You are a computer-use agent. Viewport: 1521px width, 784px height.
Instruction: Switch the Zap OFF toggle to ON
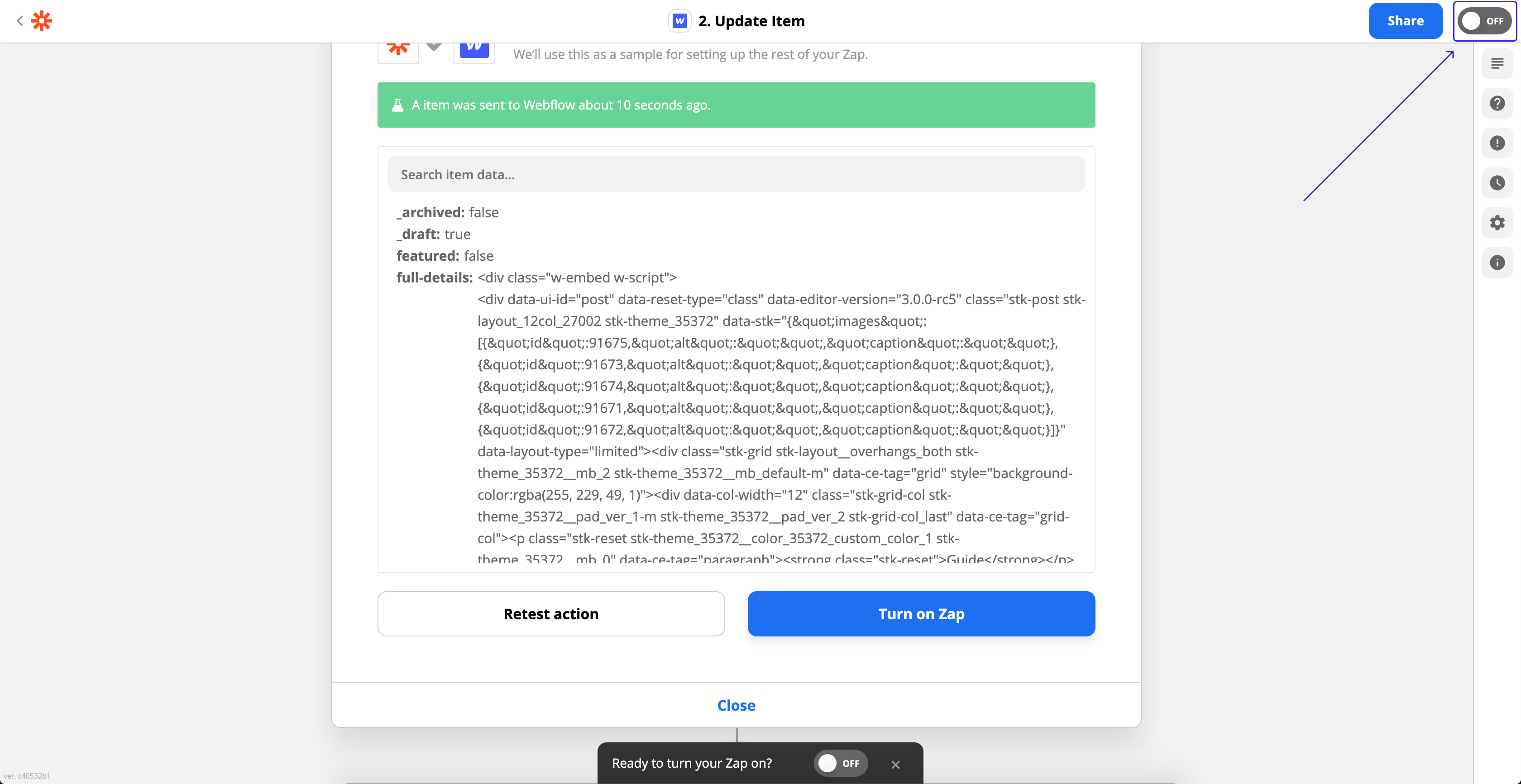[1484, 21]
